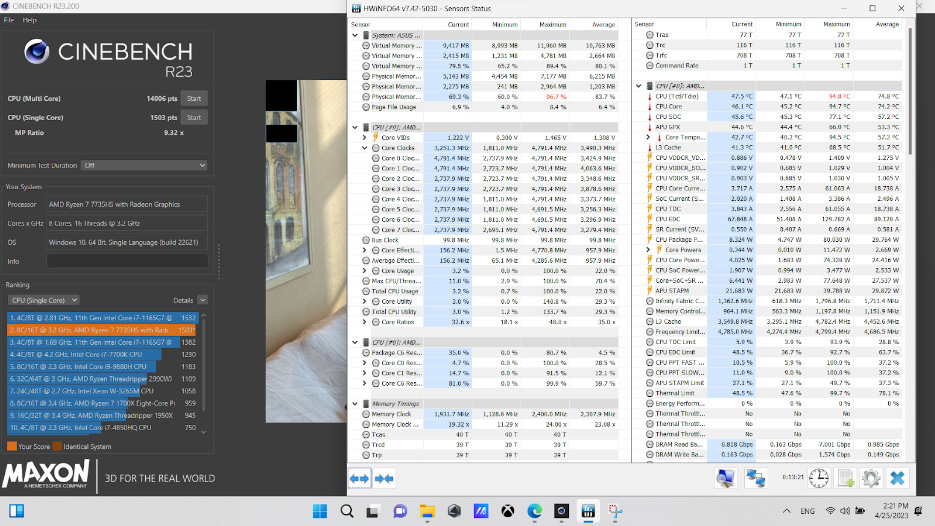This screenshot has width=935, height=526.
Task: Open Task View from taskbar
Action: (373, 511)
